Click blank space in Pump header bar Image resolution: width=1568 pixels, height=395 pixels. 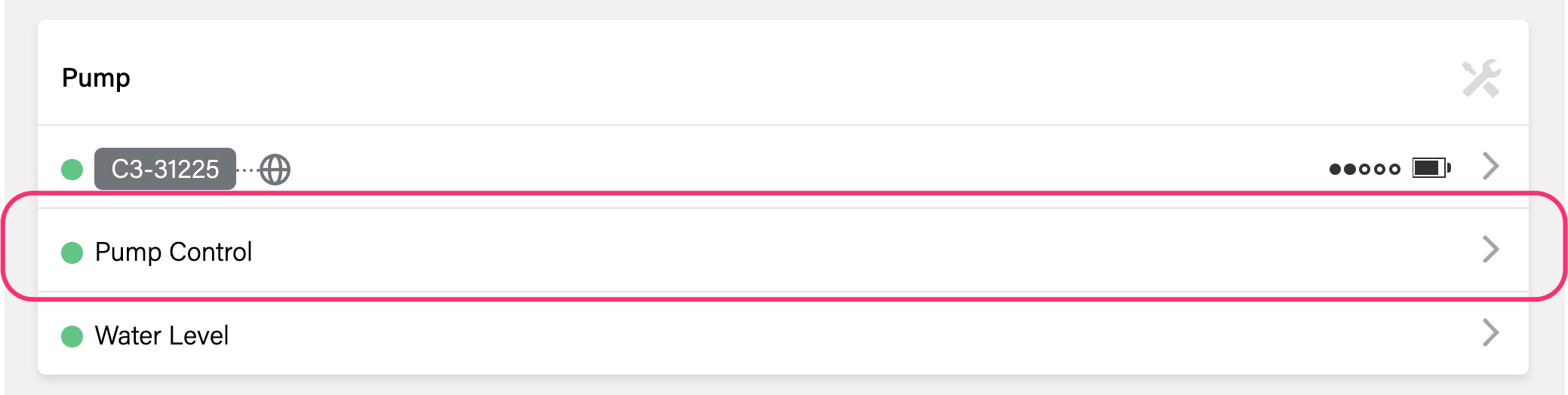click(x=792, y=75)
